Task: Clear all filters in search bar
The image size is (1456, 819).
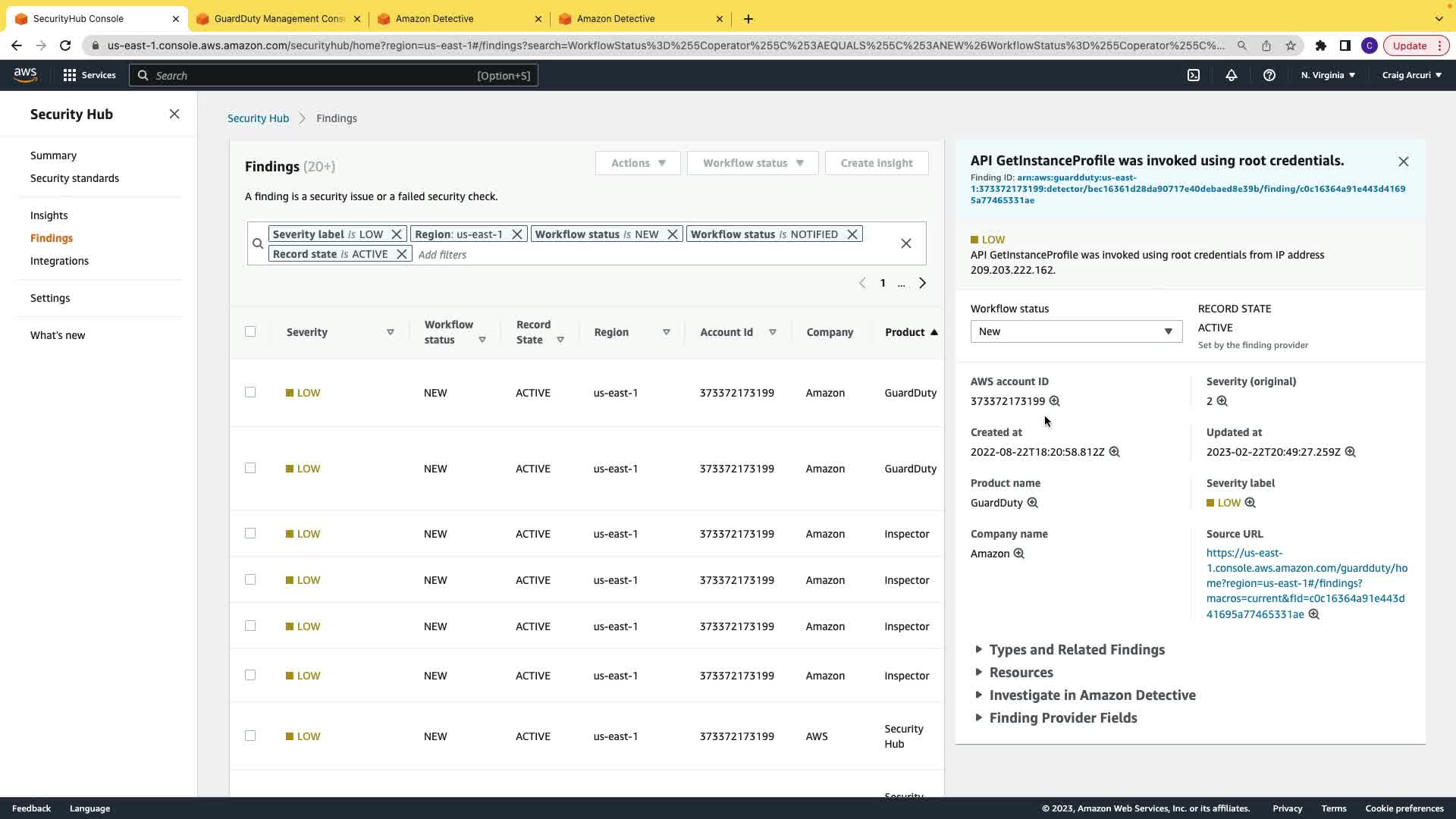Action: coord(905,243)
